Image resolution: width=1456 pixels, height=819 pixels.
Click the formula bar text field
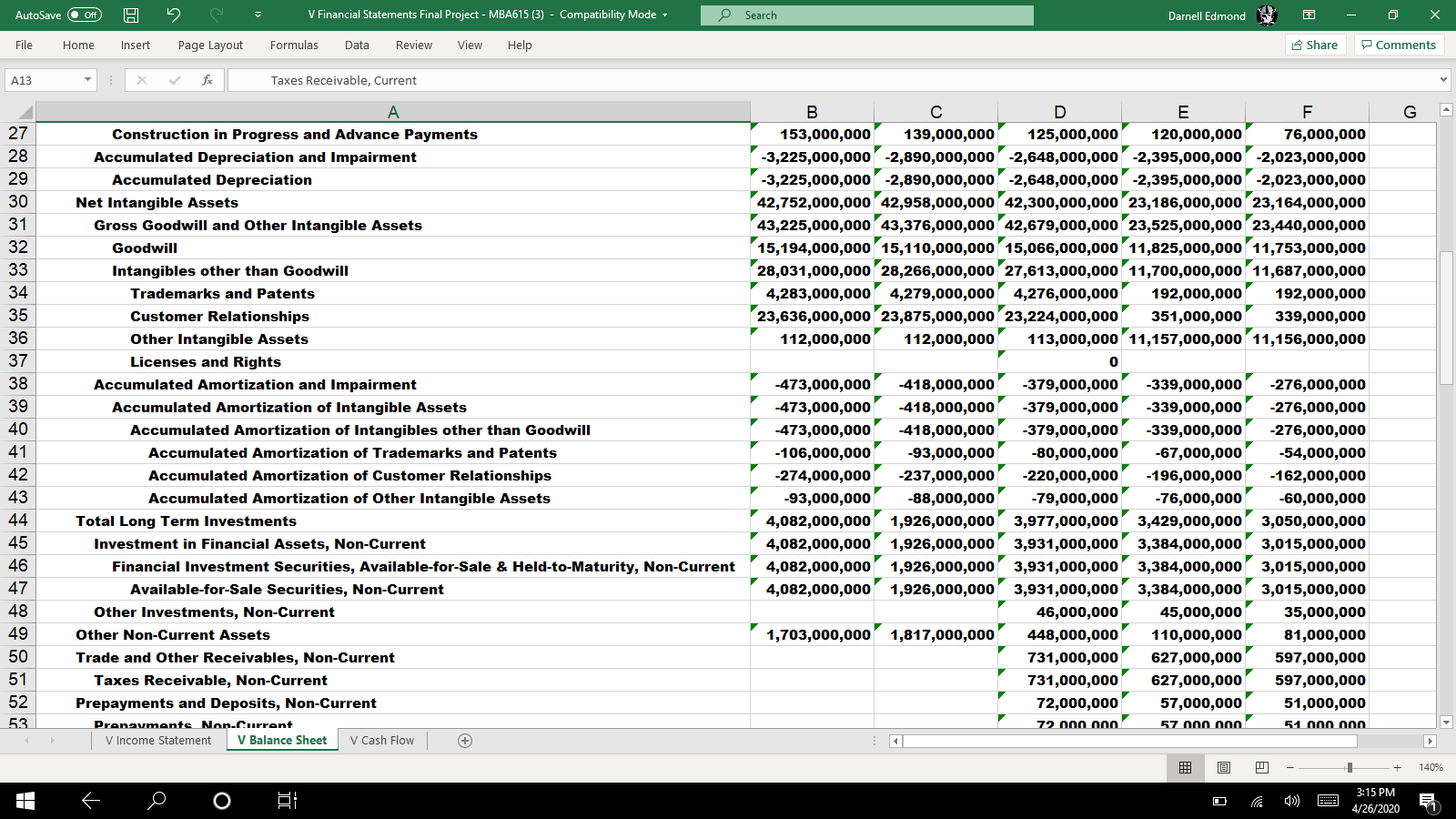831,80
